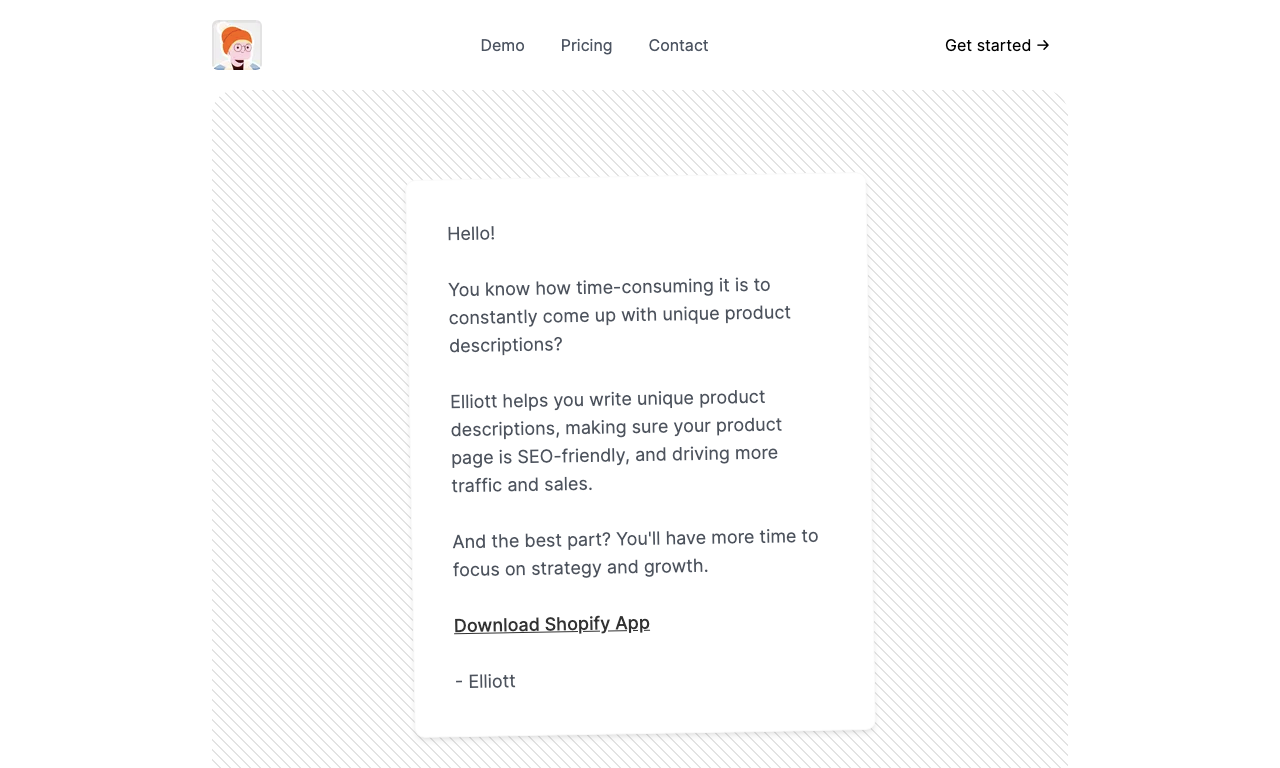Screen dimensions: 1280x768
Task: Click the word Shopify in download link
Action: coord(577,624)
